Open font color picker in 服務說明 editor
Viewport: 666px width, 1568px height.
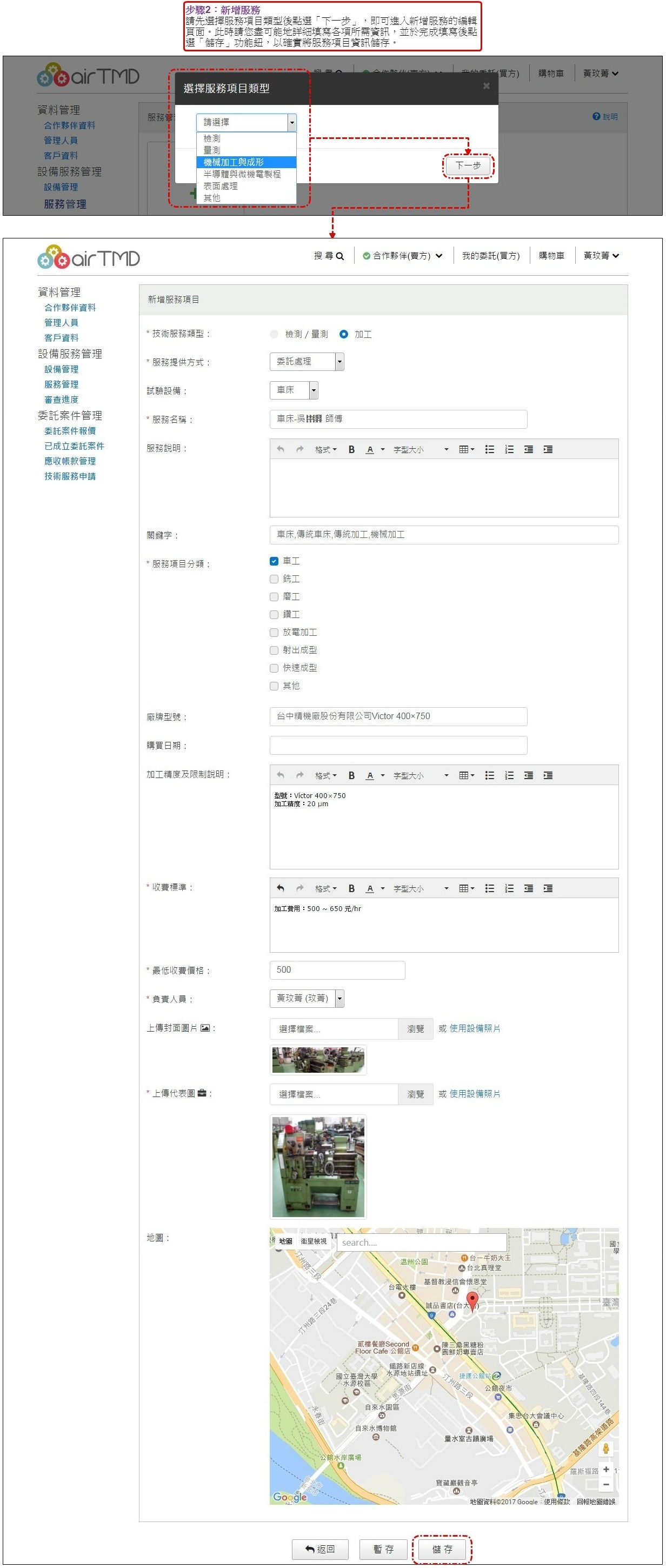coord(382,449)
